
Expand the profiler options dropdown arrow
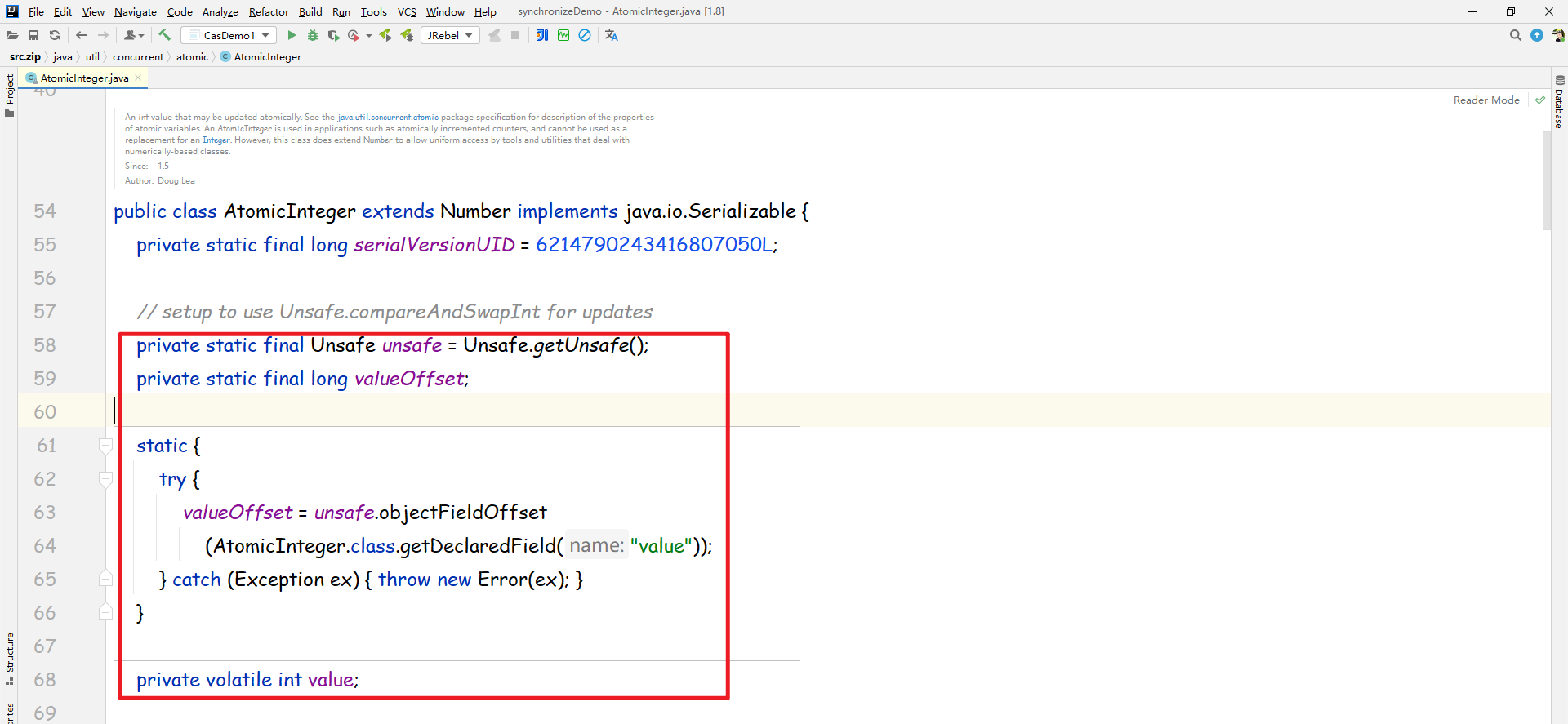pos(369,36)
